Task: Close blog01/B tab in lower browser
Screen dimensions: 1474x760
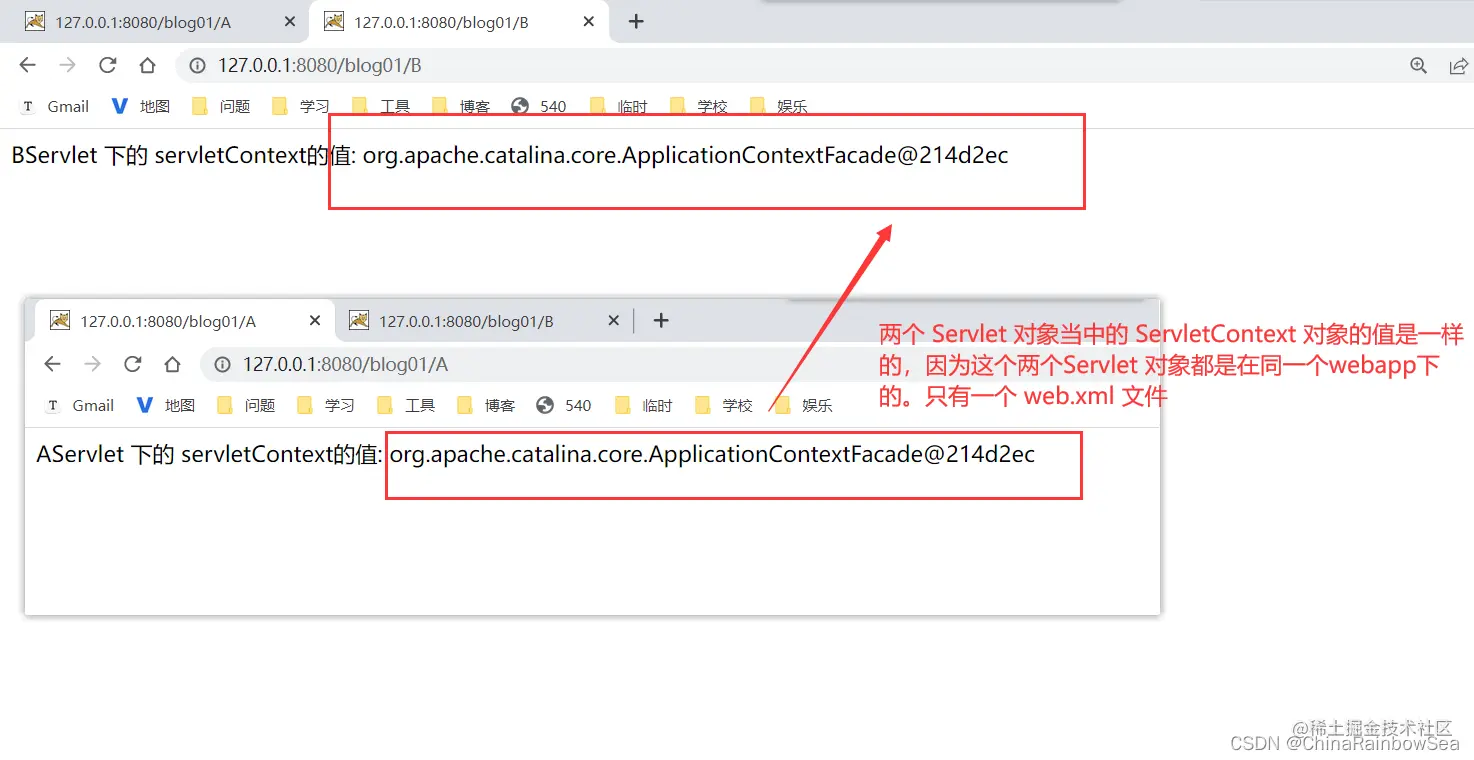Action: (614, 321)
